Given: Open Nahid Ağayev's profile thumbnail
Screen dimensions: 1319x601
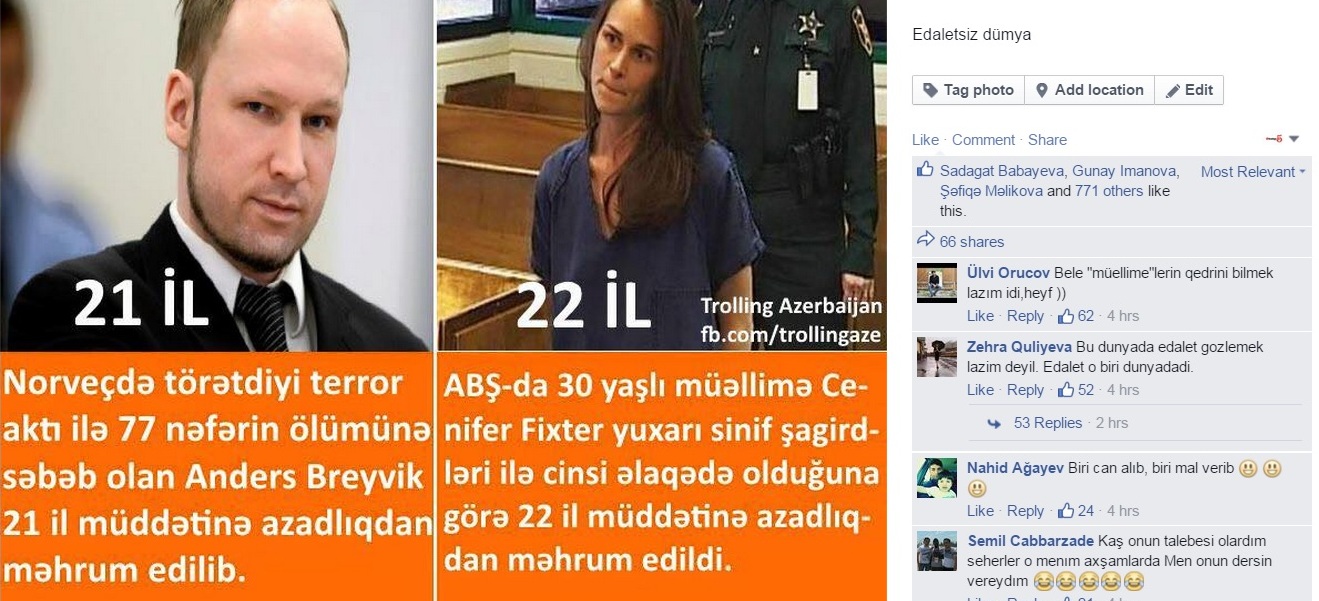Looking at the screenshot, I should [x=937, y=478].
